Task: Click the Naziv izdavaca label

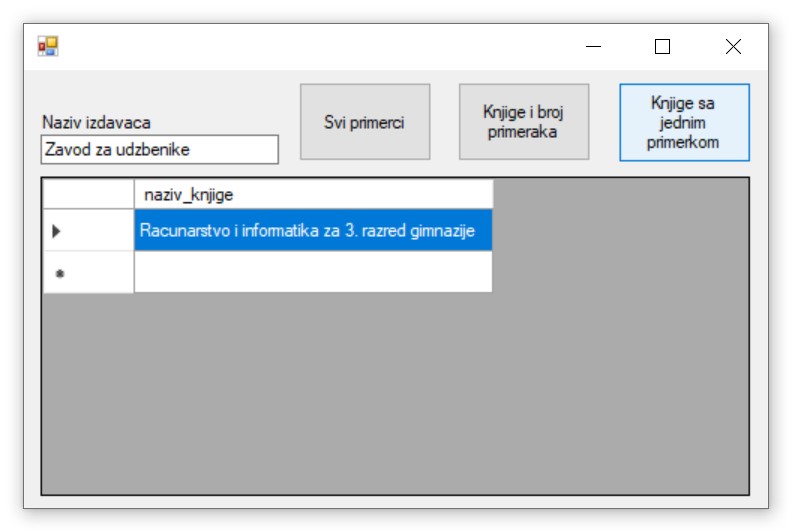Action: coord(96,122)
